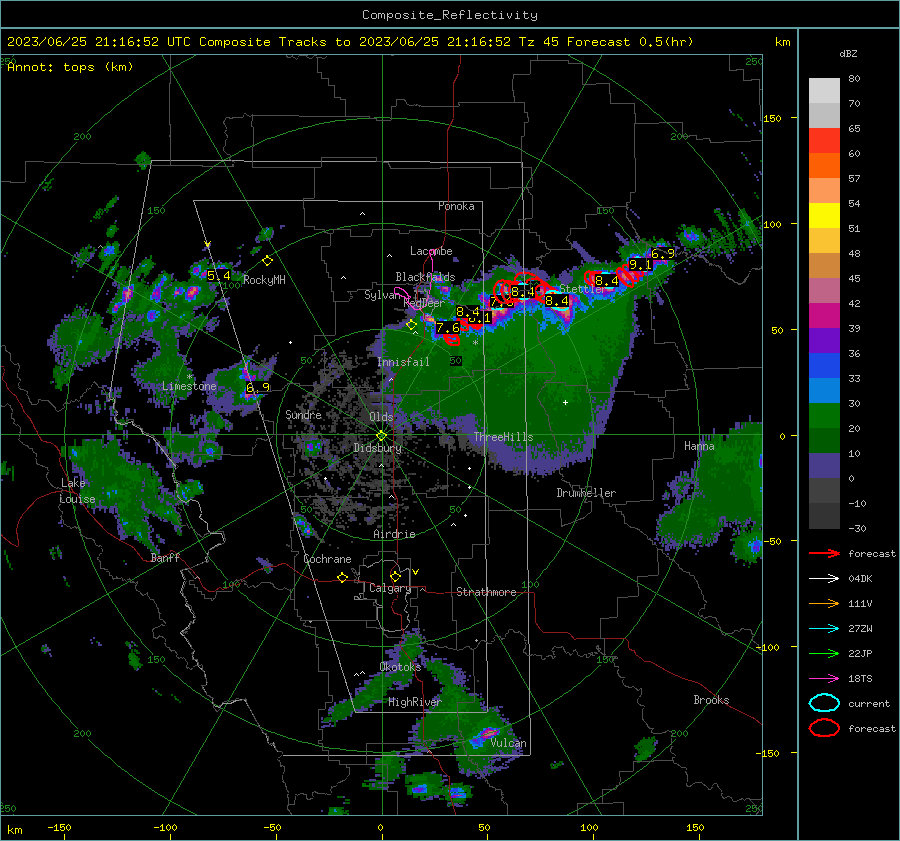Viewport: 900px width, 841px height.
Task: Click the orange 60 dBZ legend swatch
Action: tap(824, 166)
